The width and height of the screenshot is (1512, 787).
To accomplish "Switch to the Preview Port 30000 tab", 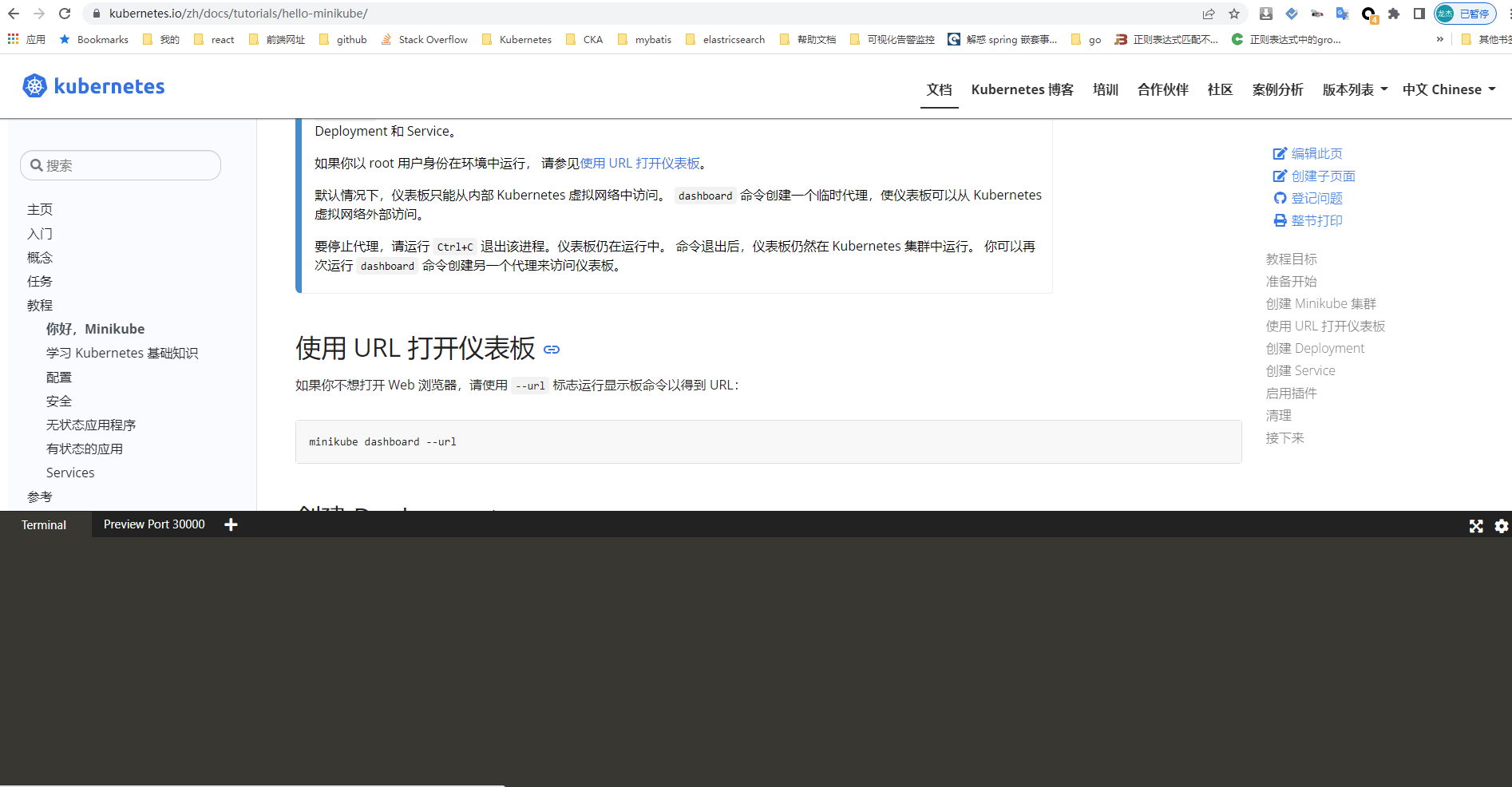I will coord(154,524).
